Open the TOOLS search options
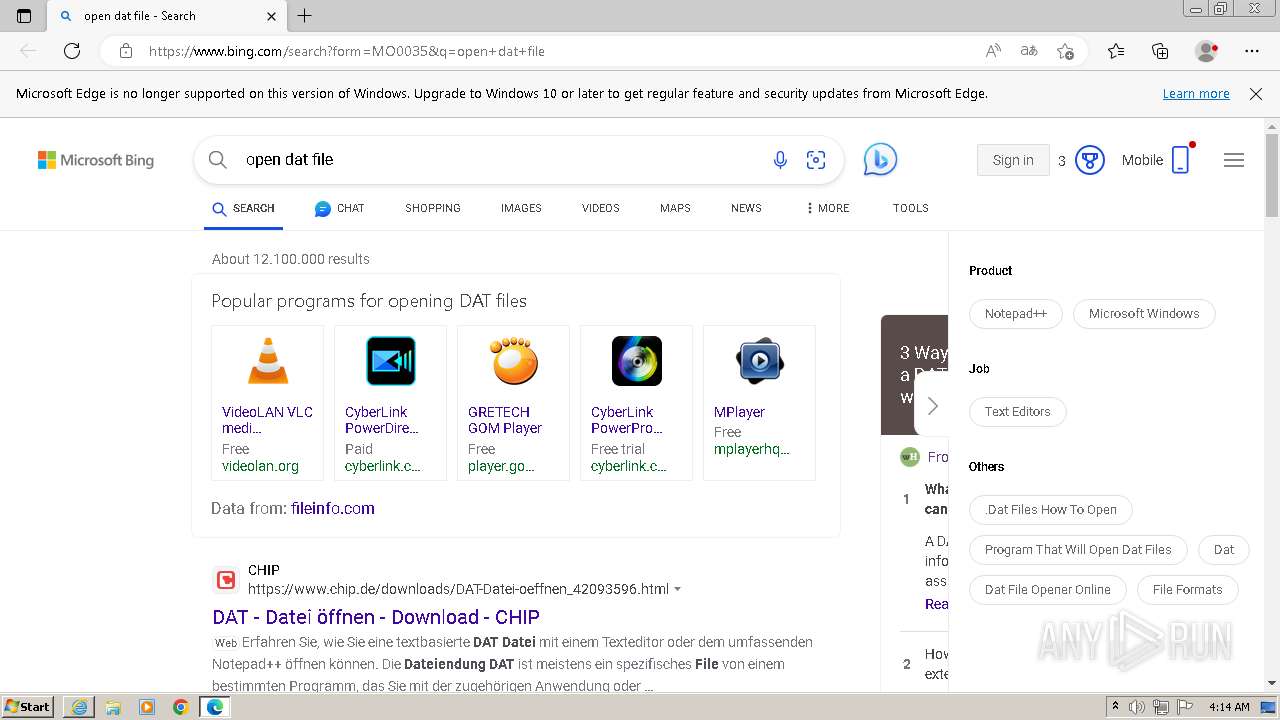The width and height of the screenshot is (1280, 720). [911, 208]
